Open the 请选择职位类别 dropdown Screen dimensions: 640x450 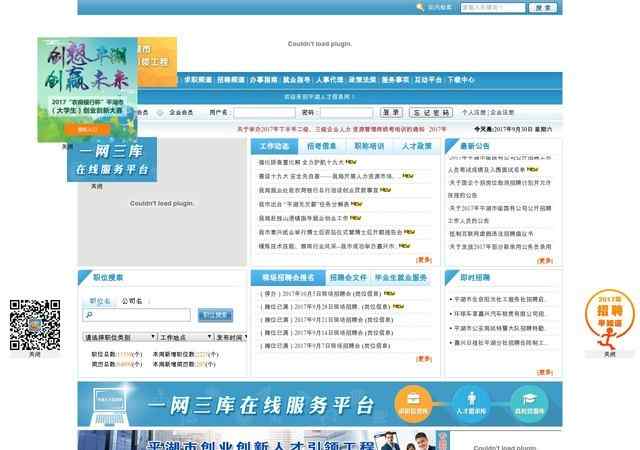click(x=120, y=338)
